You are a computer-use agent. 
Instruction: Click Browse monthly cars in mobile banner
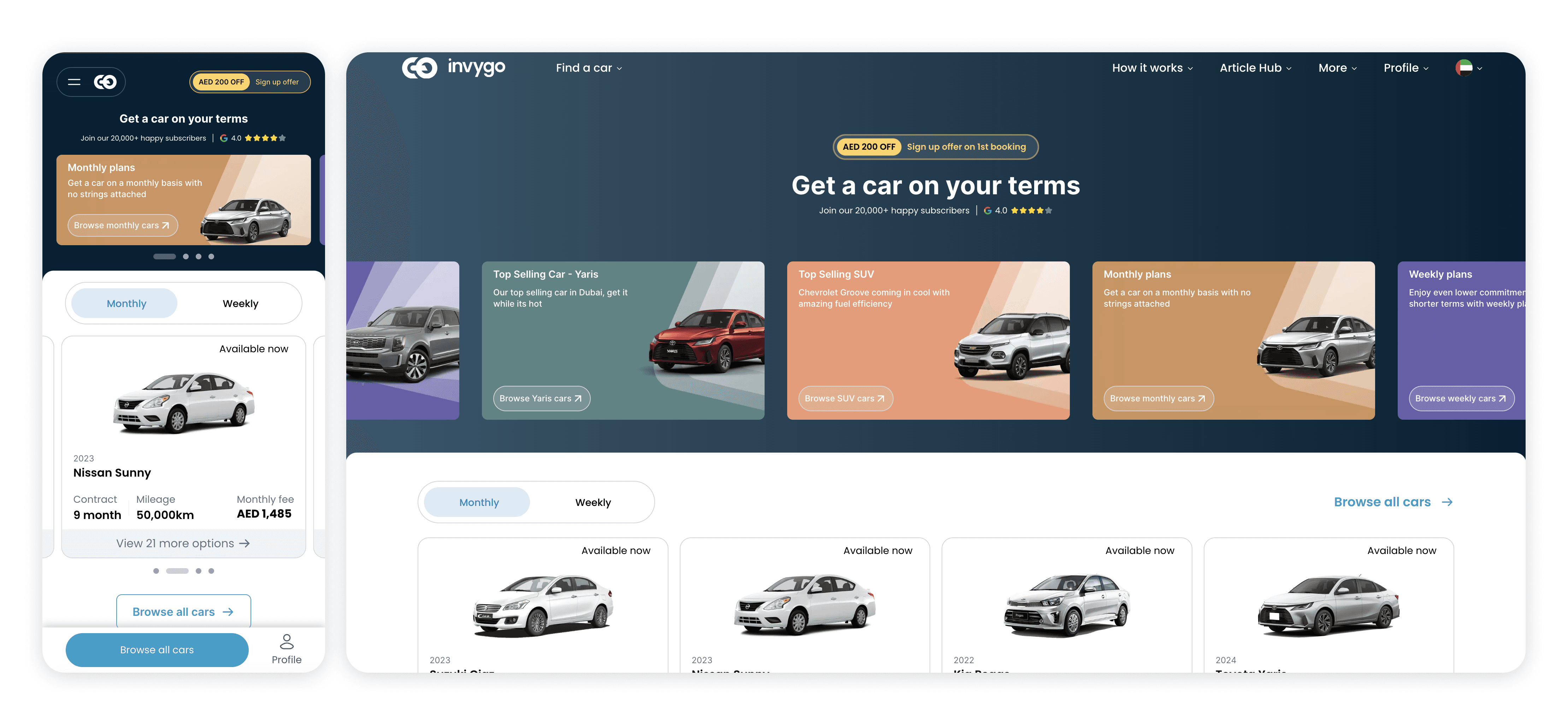tap(122, 225)
